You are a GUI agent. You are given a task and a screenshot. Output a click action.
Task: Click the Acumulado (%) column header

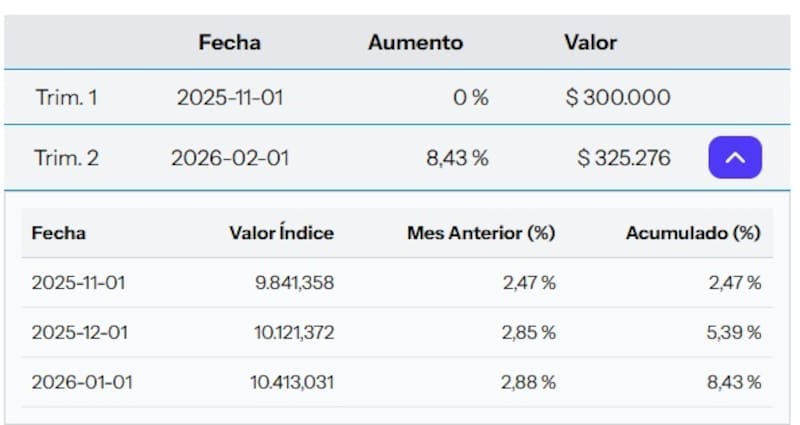pos(693,233)
